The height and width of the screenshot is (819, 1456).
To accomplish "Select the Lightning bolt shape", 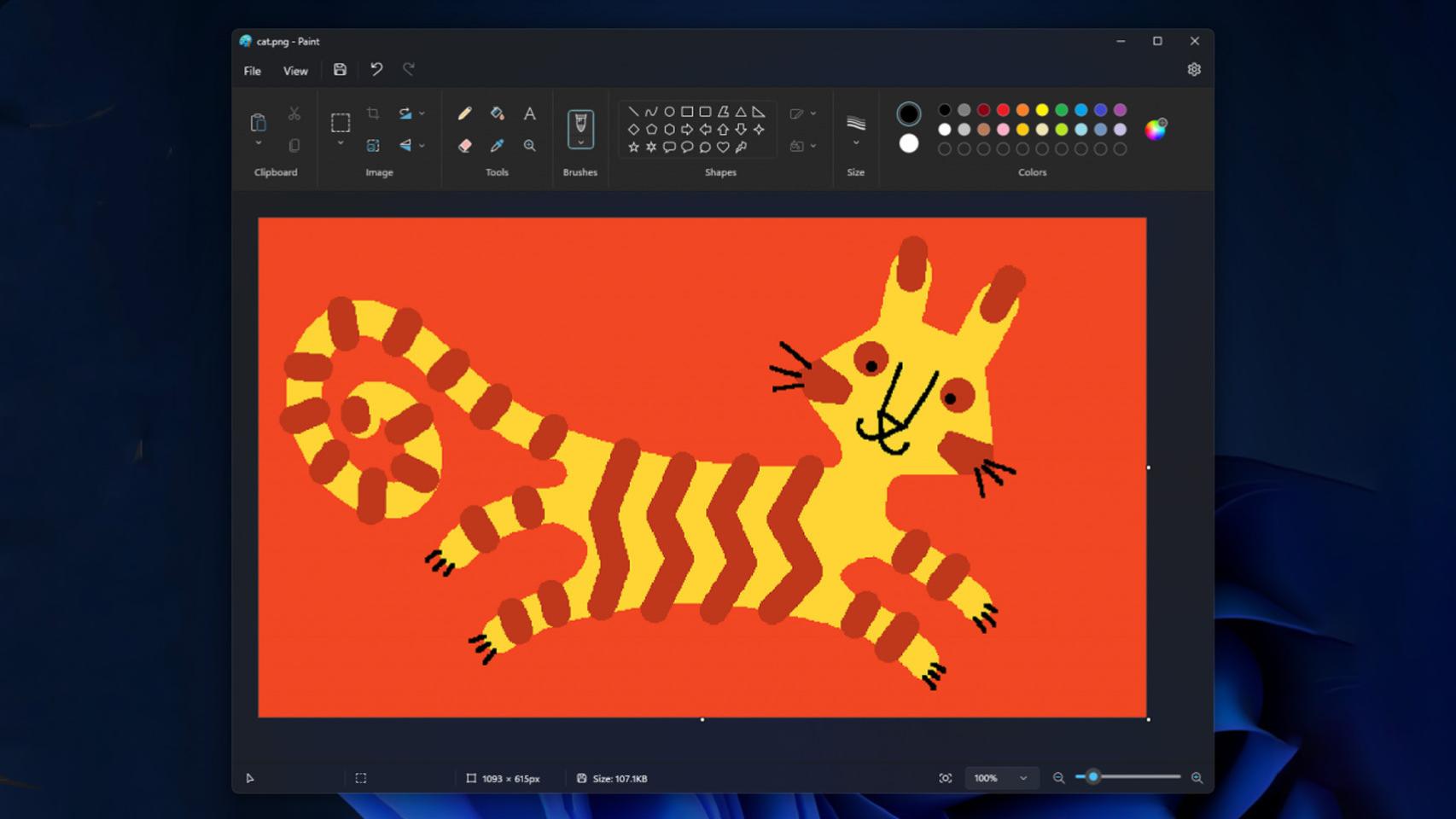I will tap(741, 147).
